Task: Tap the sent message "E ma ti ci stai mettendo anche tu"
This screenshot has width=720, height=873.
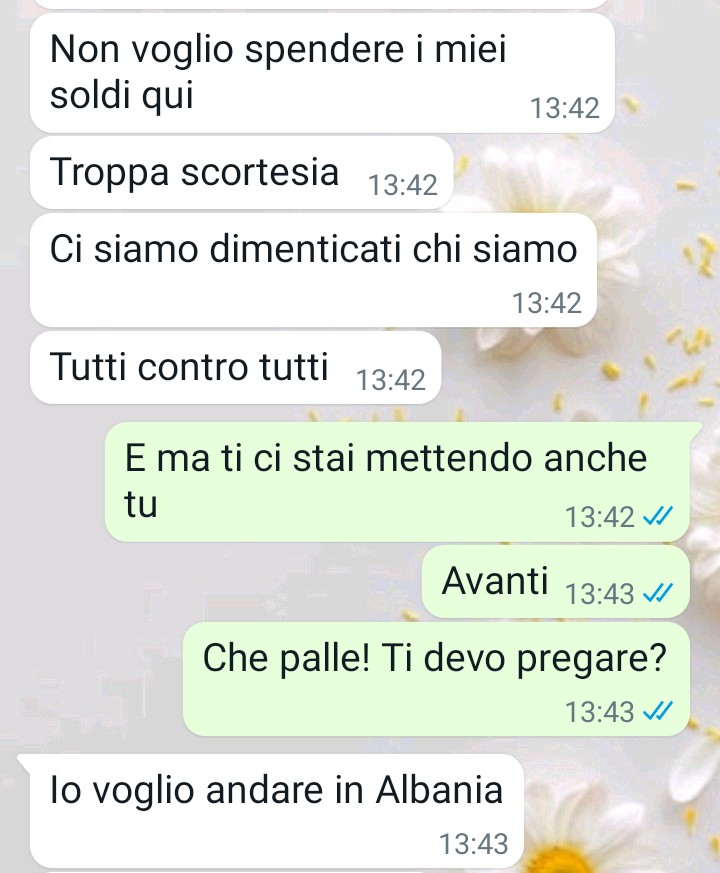Action: (397, 482)
